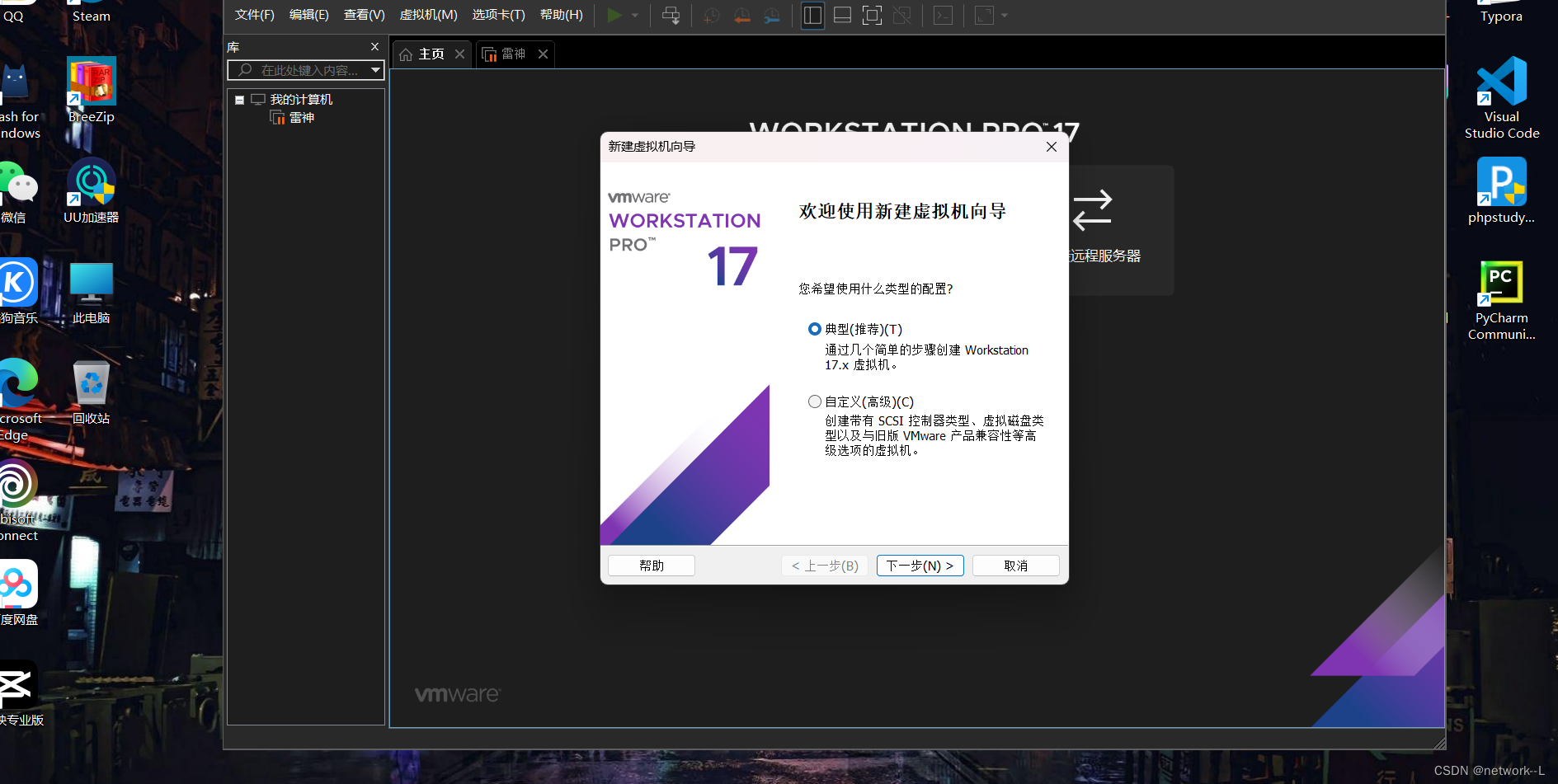Open the snapshot manager wrench icon
The width and height of the screenshot is (1558, 784).
(x=772, y=15)
